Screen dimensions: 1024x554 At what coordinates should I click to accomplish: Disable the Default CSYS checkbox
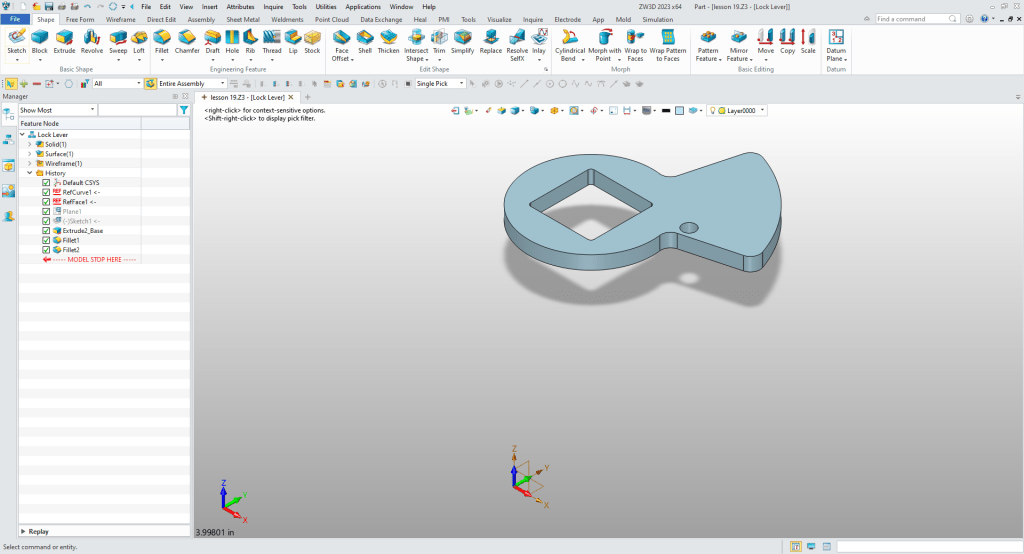coord(46,183)
